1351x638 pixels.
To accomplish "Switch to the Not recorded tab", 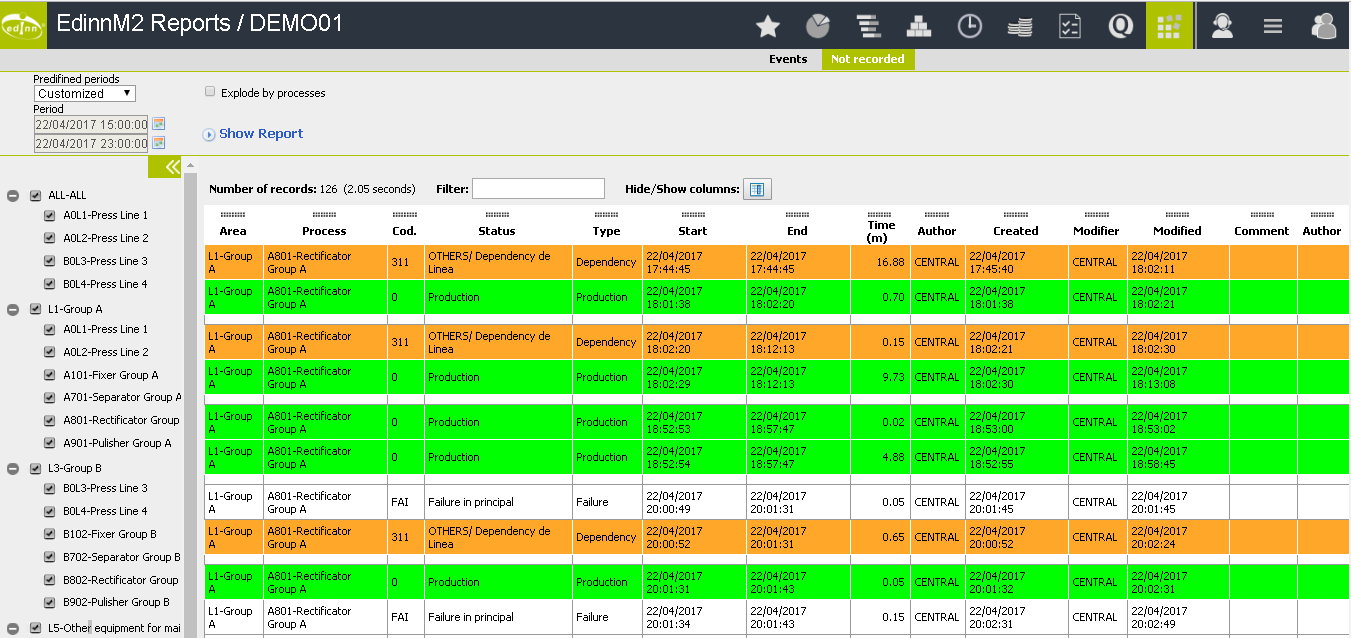I will coord(868,59).
